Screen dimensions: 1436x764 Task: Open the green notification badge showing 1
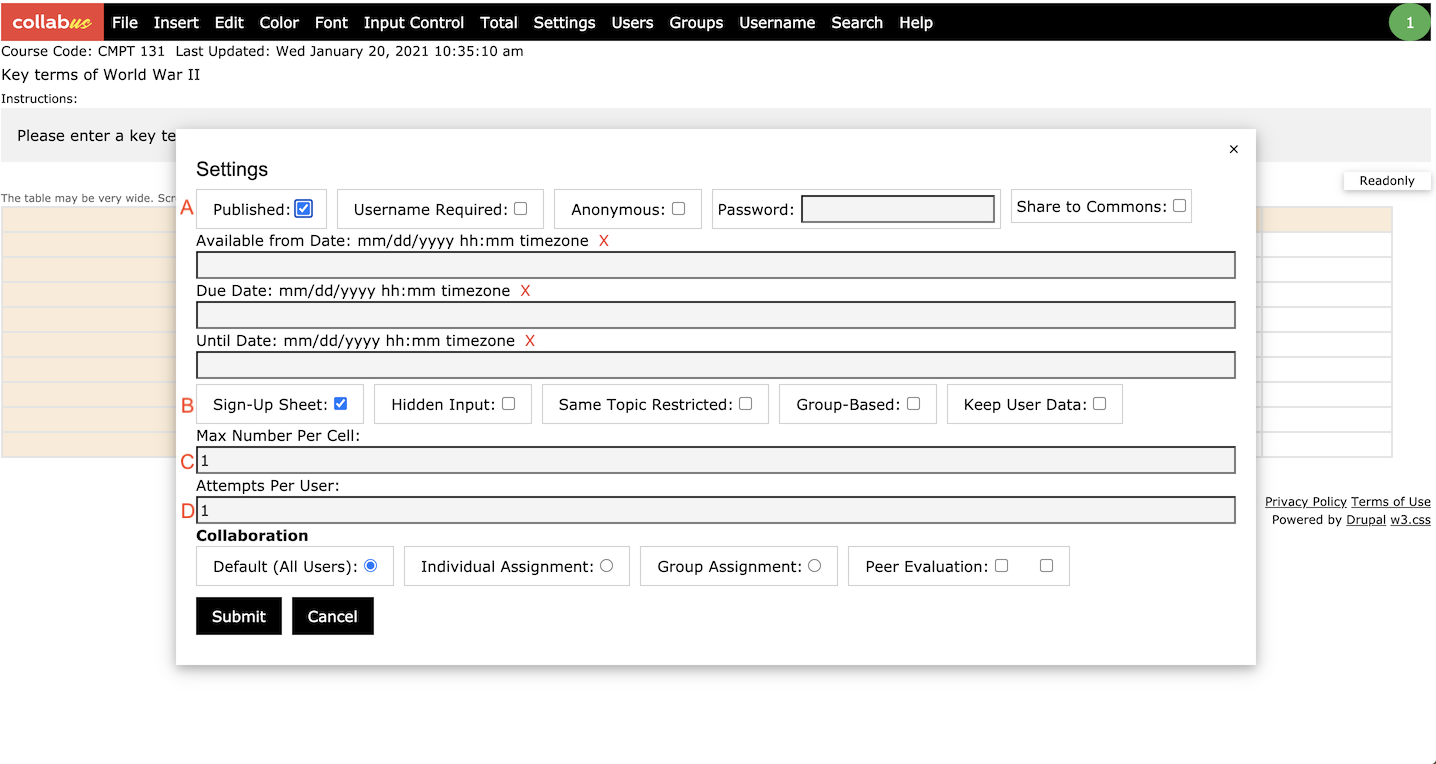click(x=1410, y=22)
